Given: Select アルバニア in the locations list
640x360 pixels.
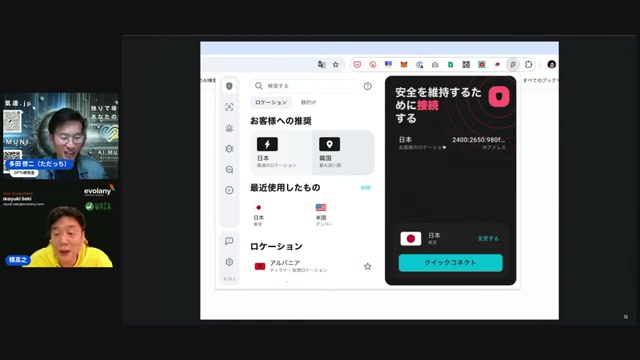Looking at the screenshot, I should [312, 266].
